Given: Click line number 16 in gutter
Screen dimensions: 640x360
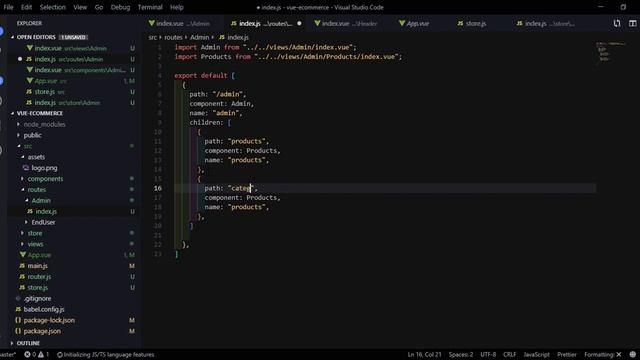Looking at the screenshot, I should (158, 188).
